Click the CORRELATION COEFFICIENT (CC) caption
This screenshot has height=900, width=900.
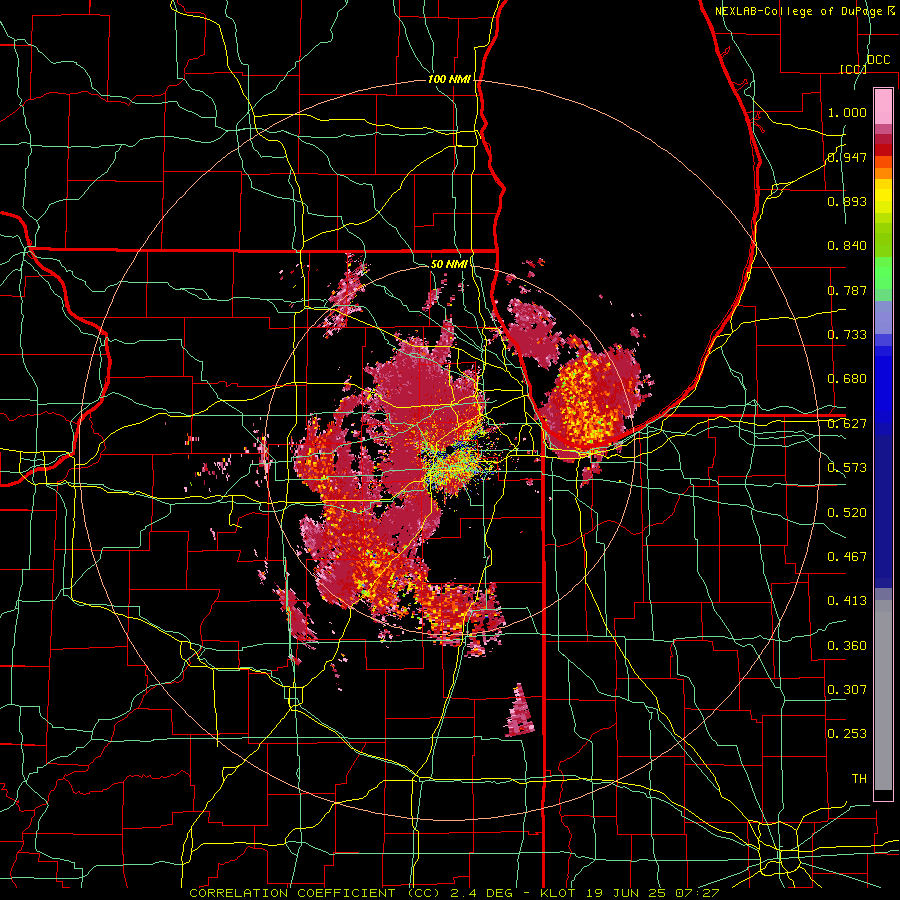click(x=315, y=893)
